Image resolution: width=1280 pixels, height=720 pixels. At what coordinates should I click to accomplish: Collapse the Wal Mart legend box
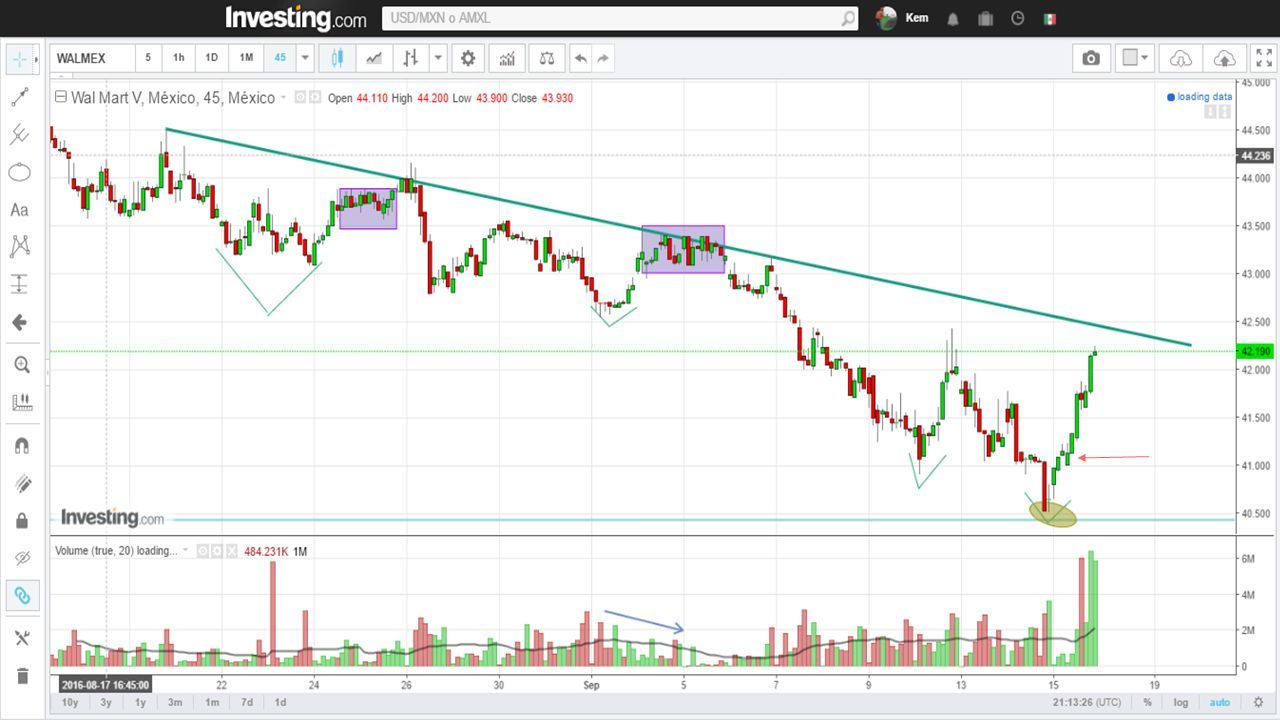[61, 98]
